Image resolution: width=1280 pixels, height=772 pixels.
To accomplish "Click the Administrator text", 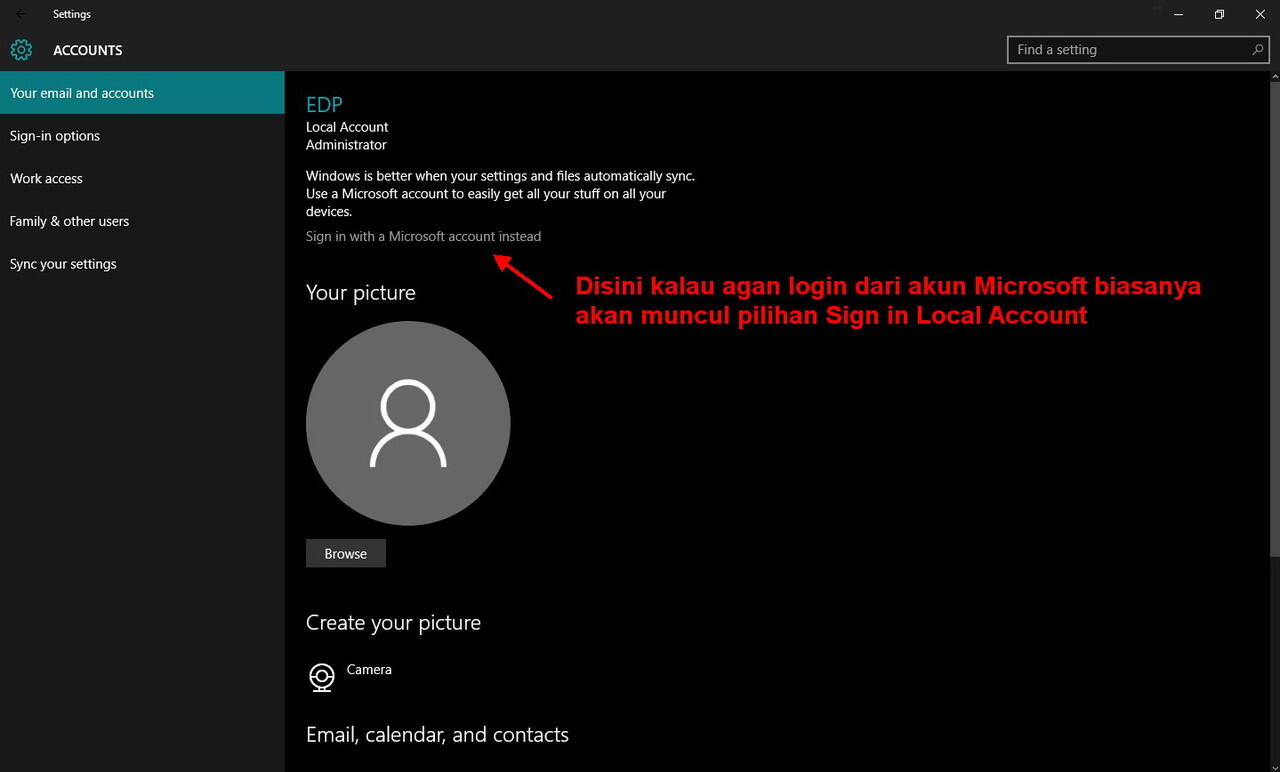I will coord(346,145).
